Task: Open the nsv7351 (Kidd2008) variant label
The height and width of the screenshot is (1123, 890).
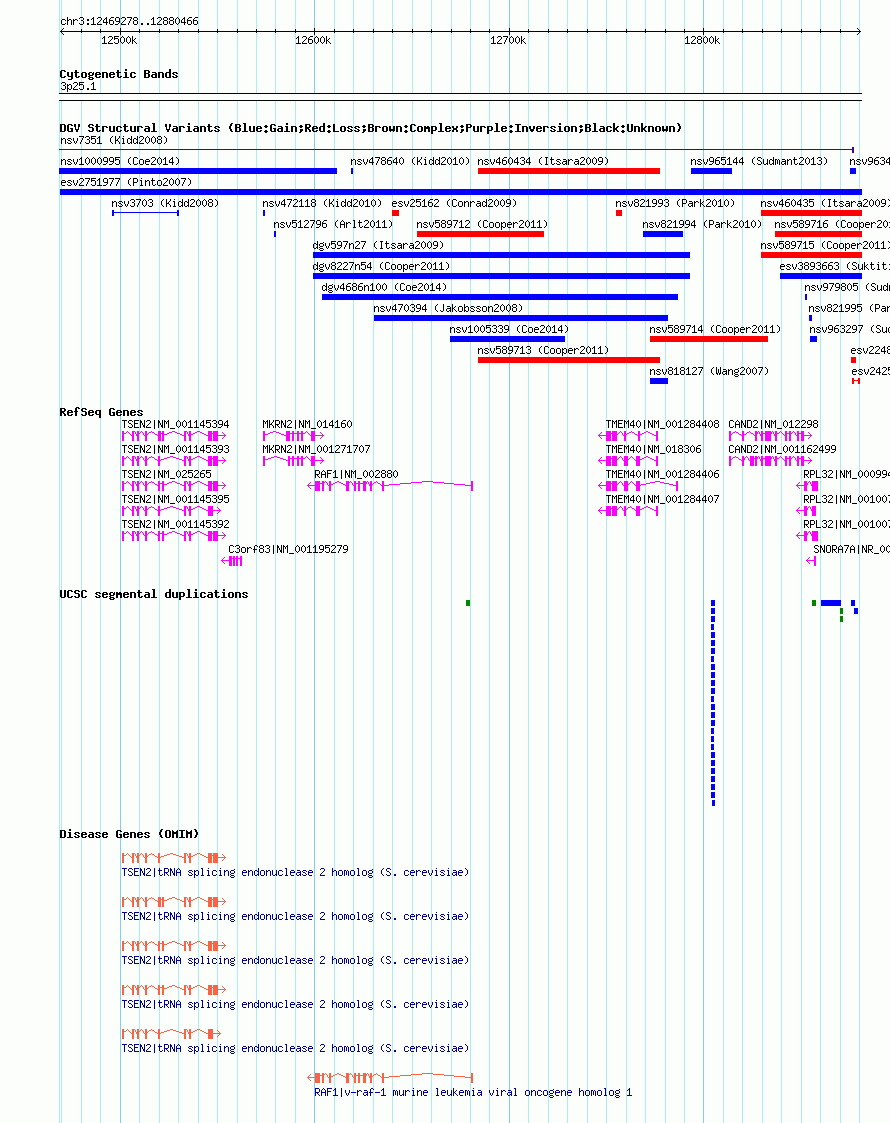Action: [114, 140]
